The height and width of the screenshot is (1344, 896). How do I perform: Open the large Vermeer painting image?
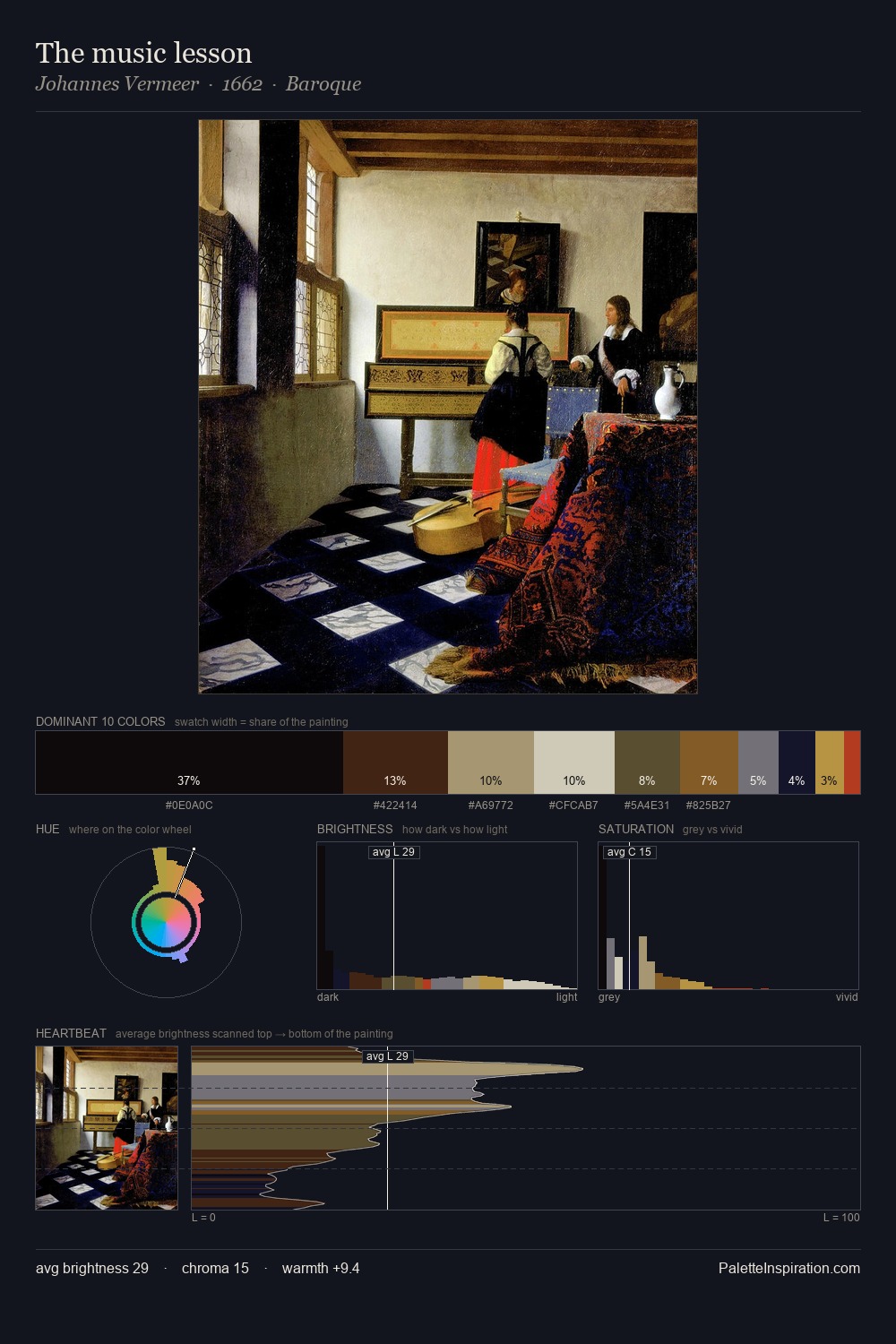pyautogui.click(x=448, y=407)
